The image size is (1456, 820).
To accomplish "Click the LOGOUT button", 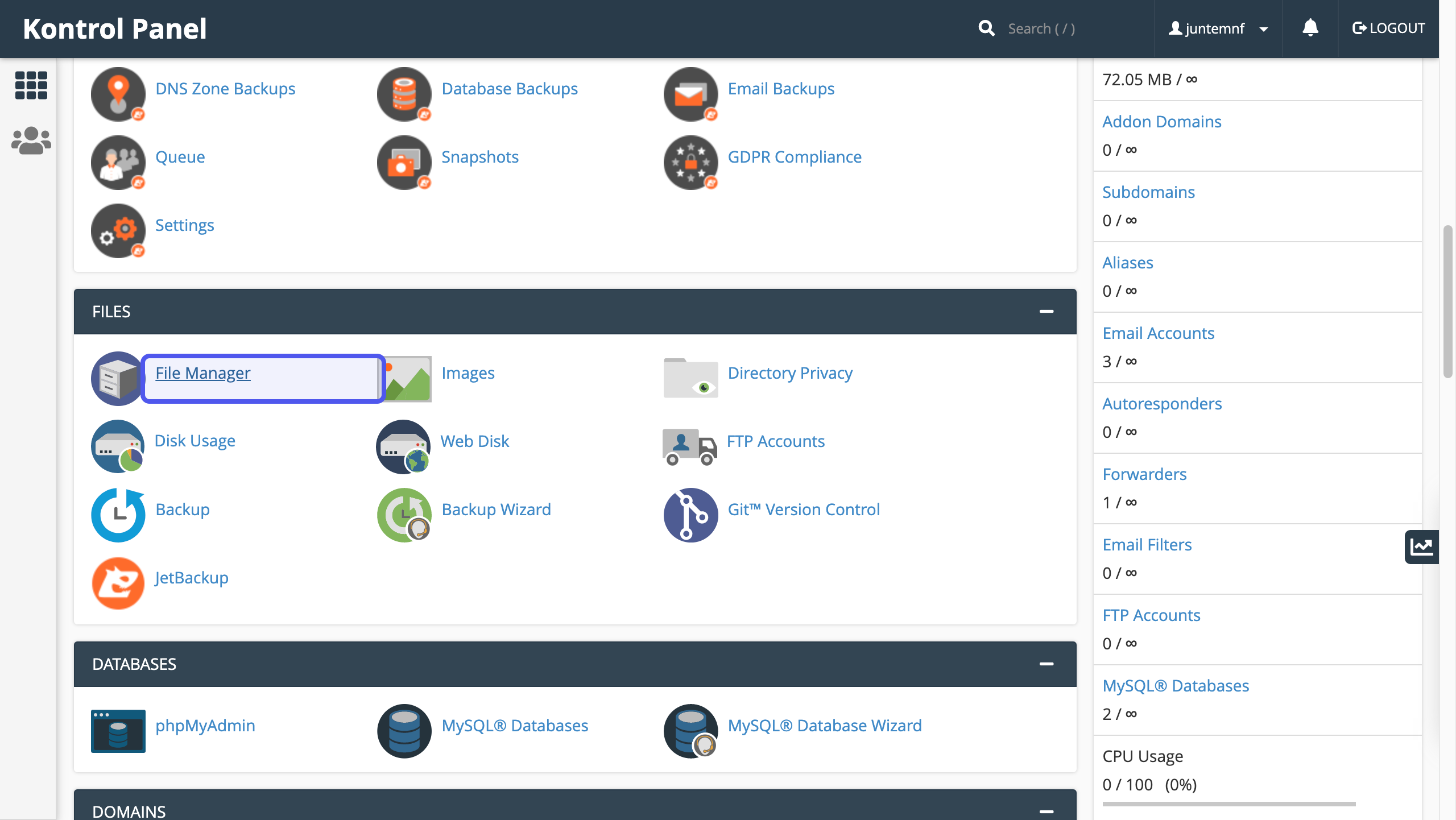I will coord(1388,28).
